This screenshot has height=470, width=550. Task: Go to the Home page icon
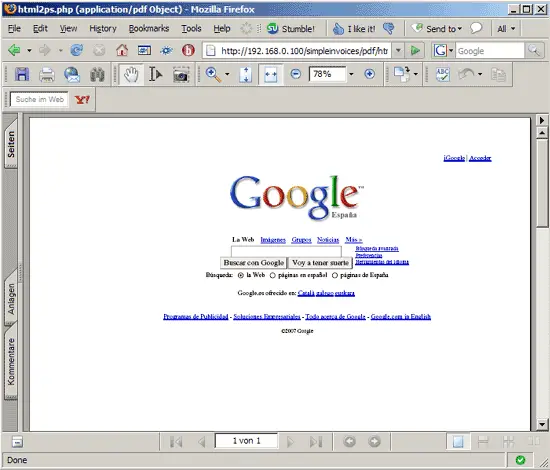click(122, 51)
